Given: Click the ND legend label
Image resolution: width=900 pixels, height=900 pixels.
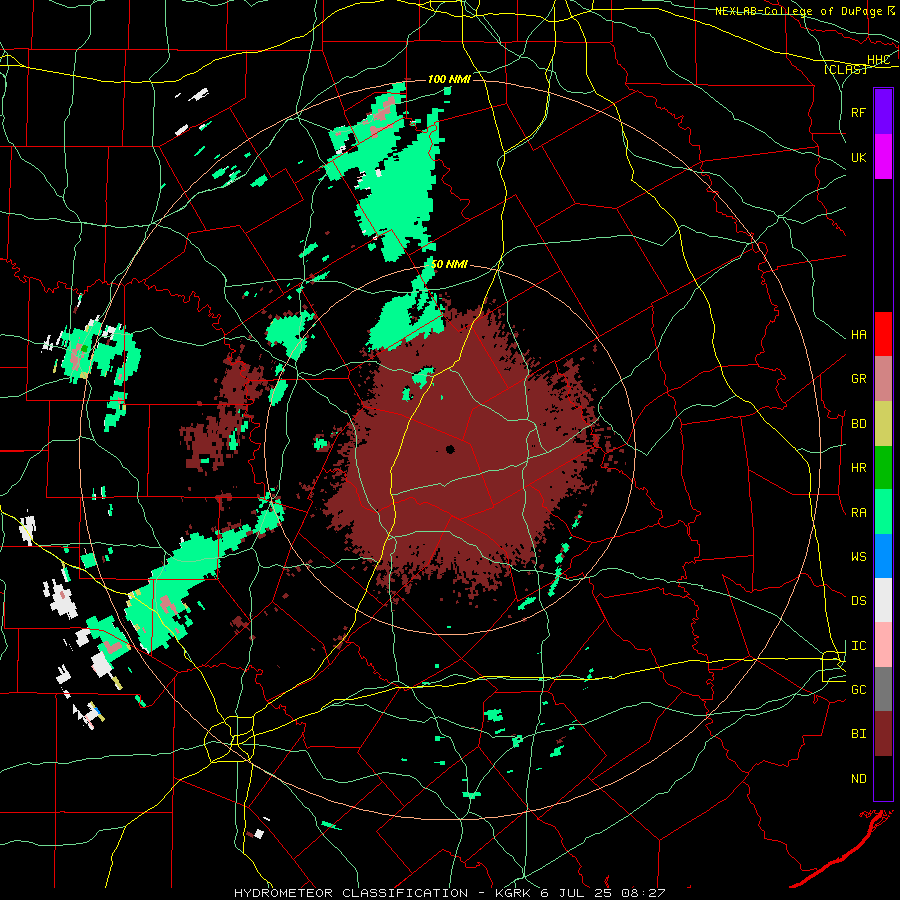Looking at the screenshot, I should tap(859, 779).
